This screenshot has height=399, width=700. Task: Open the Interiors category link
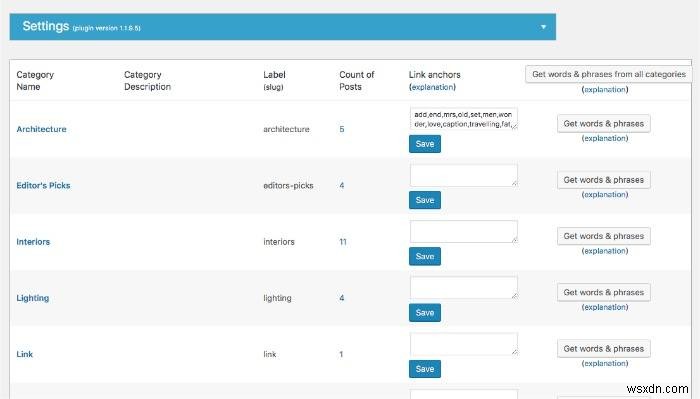click(33, 241)
